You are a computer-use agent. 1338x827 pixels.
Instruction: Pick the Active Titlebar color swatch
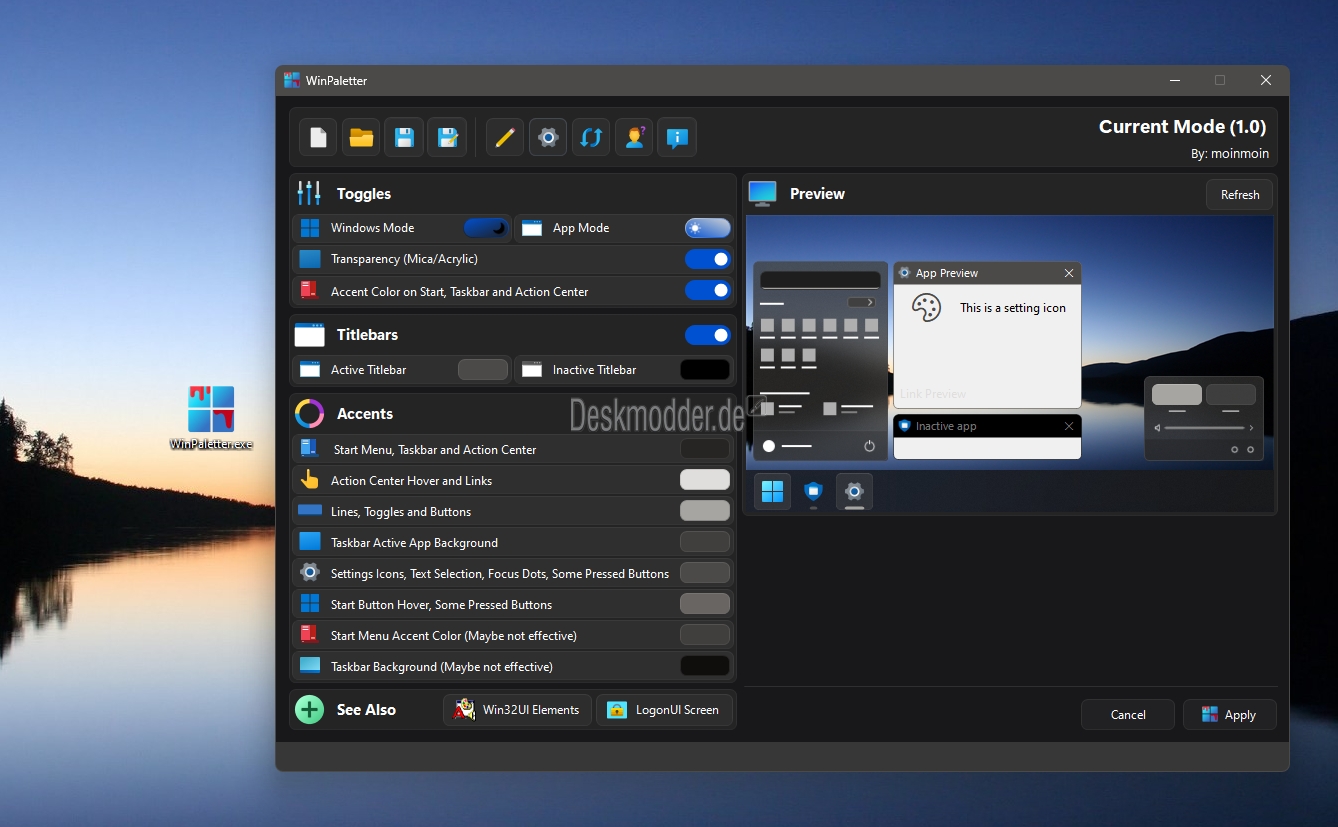tap(483, 370)
